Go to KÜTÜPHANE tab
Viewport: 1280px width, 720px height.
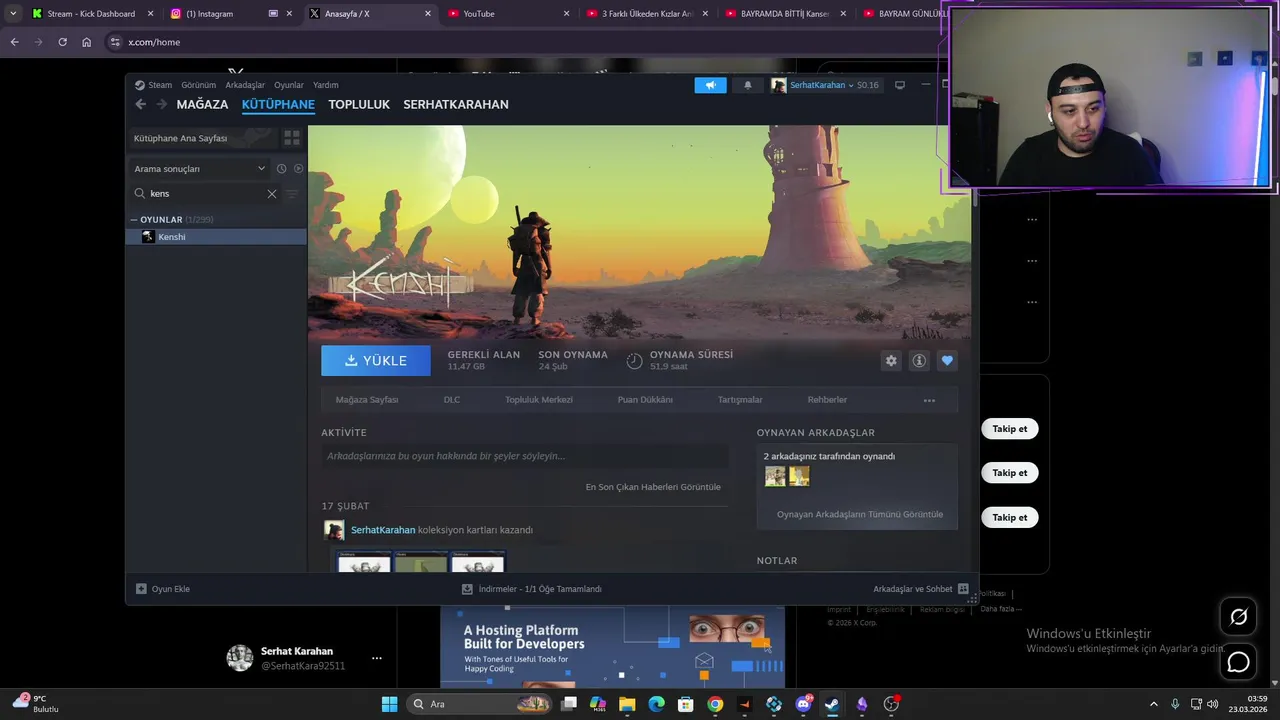(x=278, y=104)
